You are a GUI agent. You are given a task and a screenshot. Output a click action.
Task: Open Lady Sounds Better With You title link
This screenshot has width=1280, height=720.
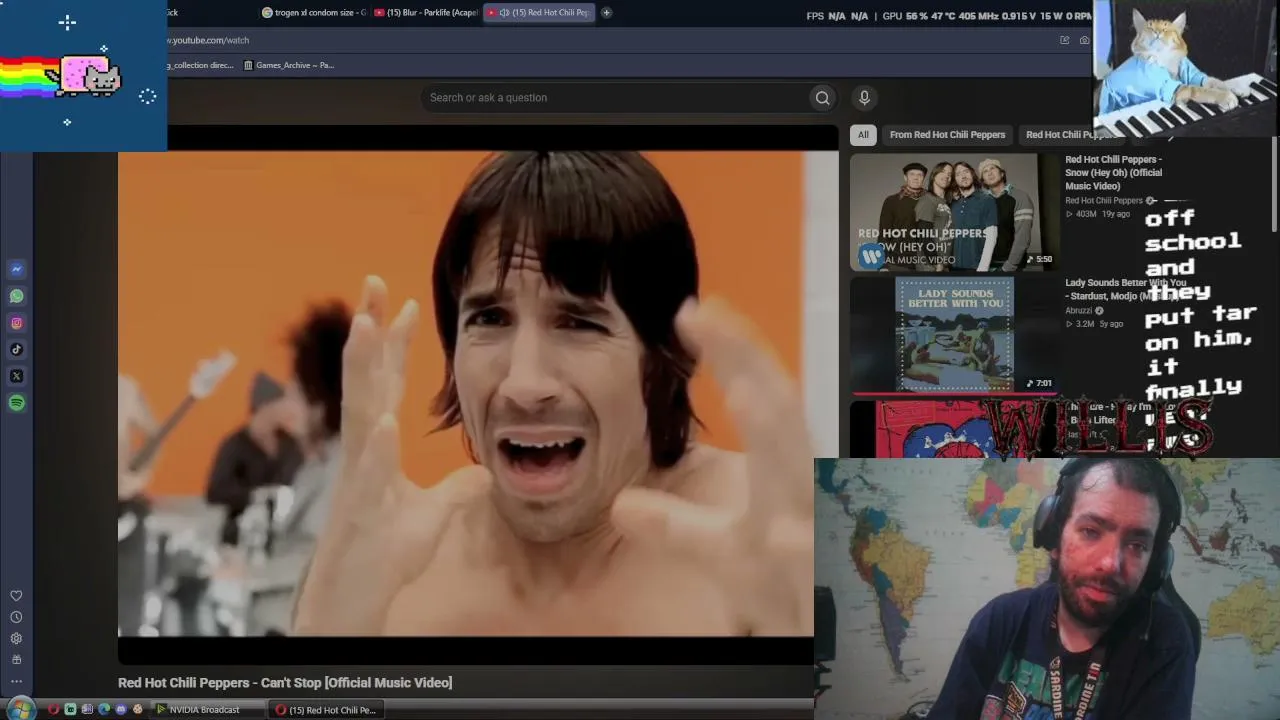pos(1125,289)
